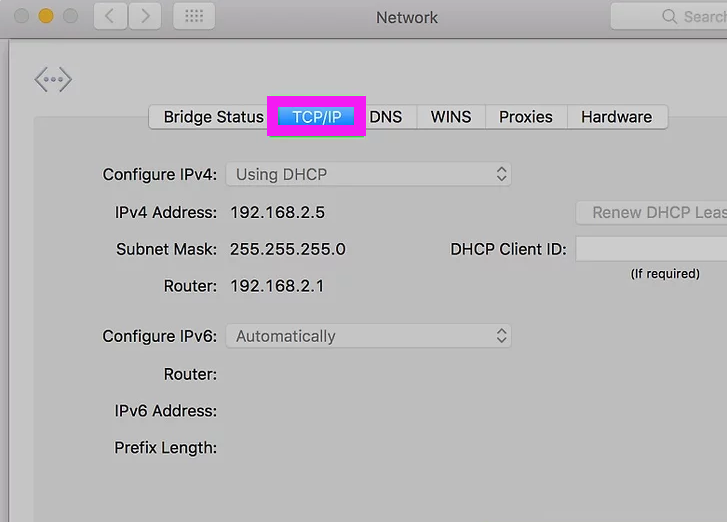Click the network bridge interface icon
Screen dimensions: 727x522
tap(53, 80)
